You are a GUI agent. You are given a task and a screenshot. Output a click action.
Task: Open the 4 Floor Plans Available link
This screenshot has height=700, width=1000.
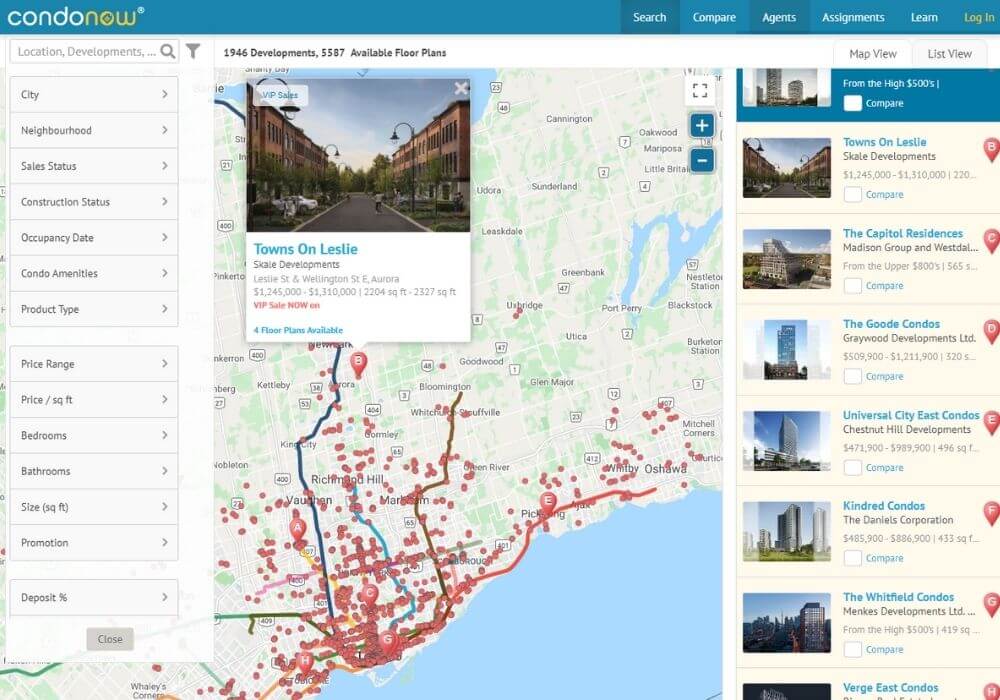[x=298, y=330]
